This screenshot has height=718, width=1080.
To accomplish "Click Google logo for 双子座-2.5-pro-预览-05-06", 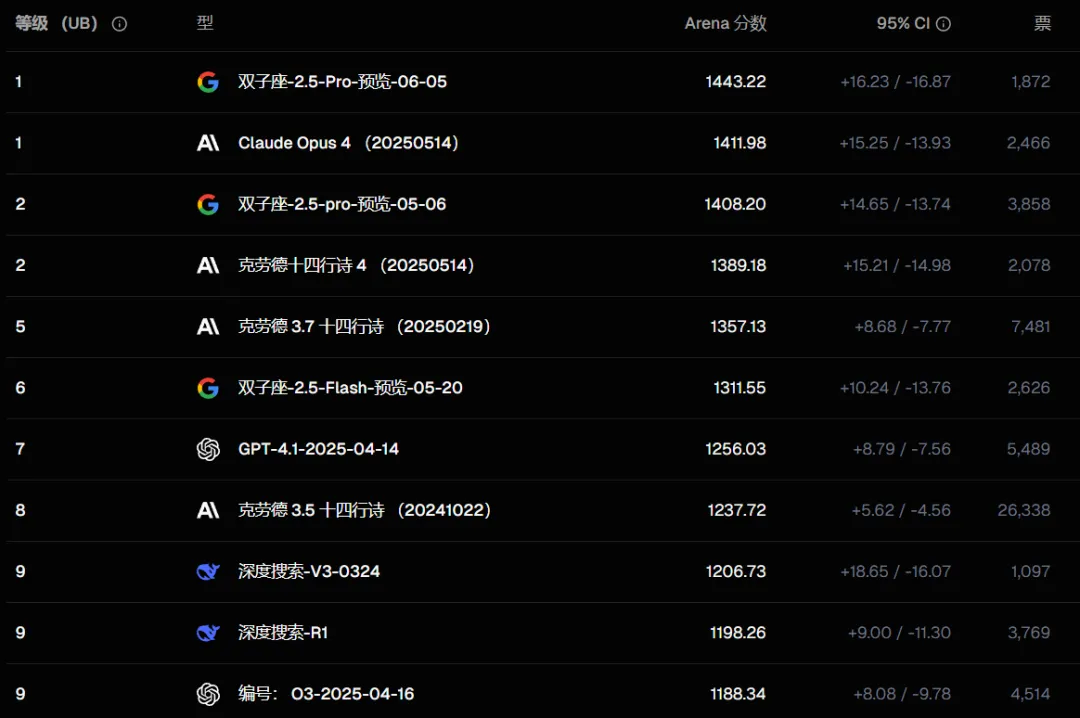I will [208, 205].
